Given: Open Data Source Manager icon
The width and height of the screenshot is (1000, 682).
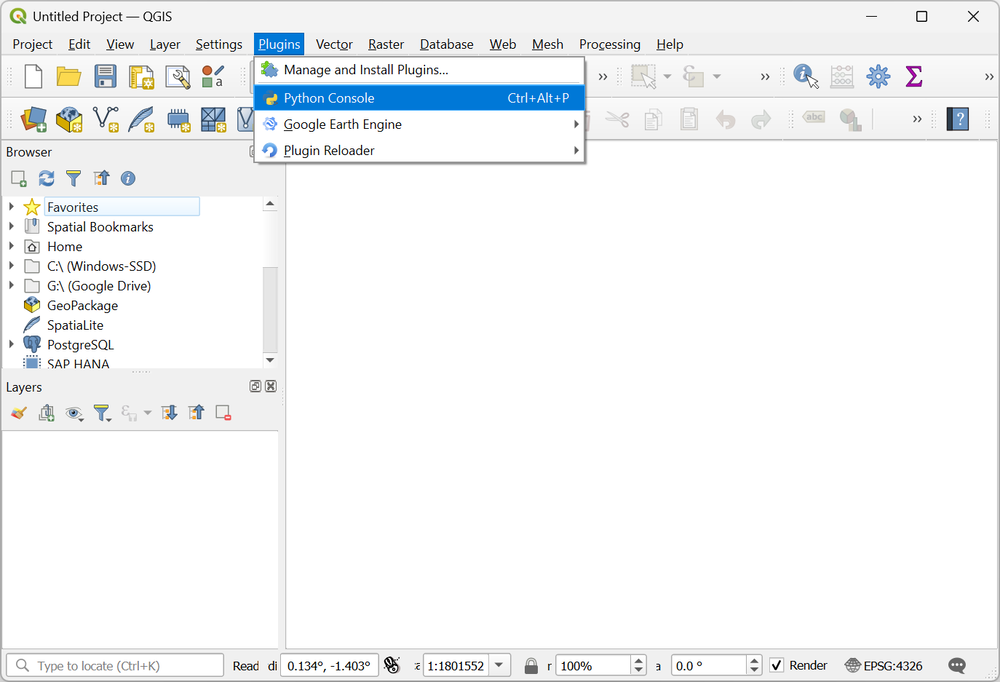Looking at the screenshot, I should (x=33, y=119).
